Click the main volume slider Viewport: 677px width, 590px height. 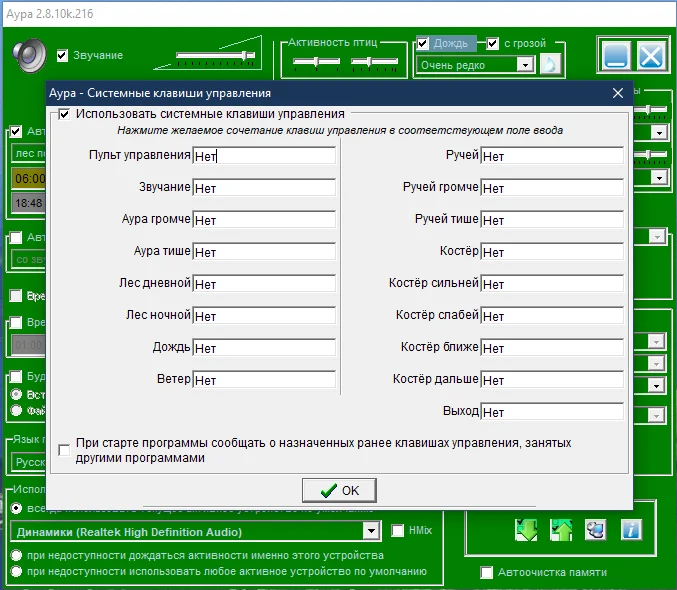[x=215, y=55]
